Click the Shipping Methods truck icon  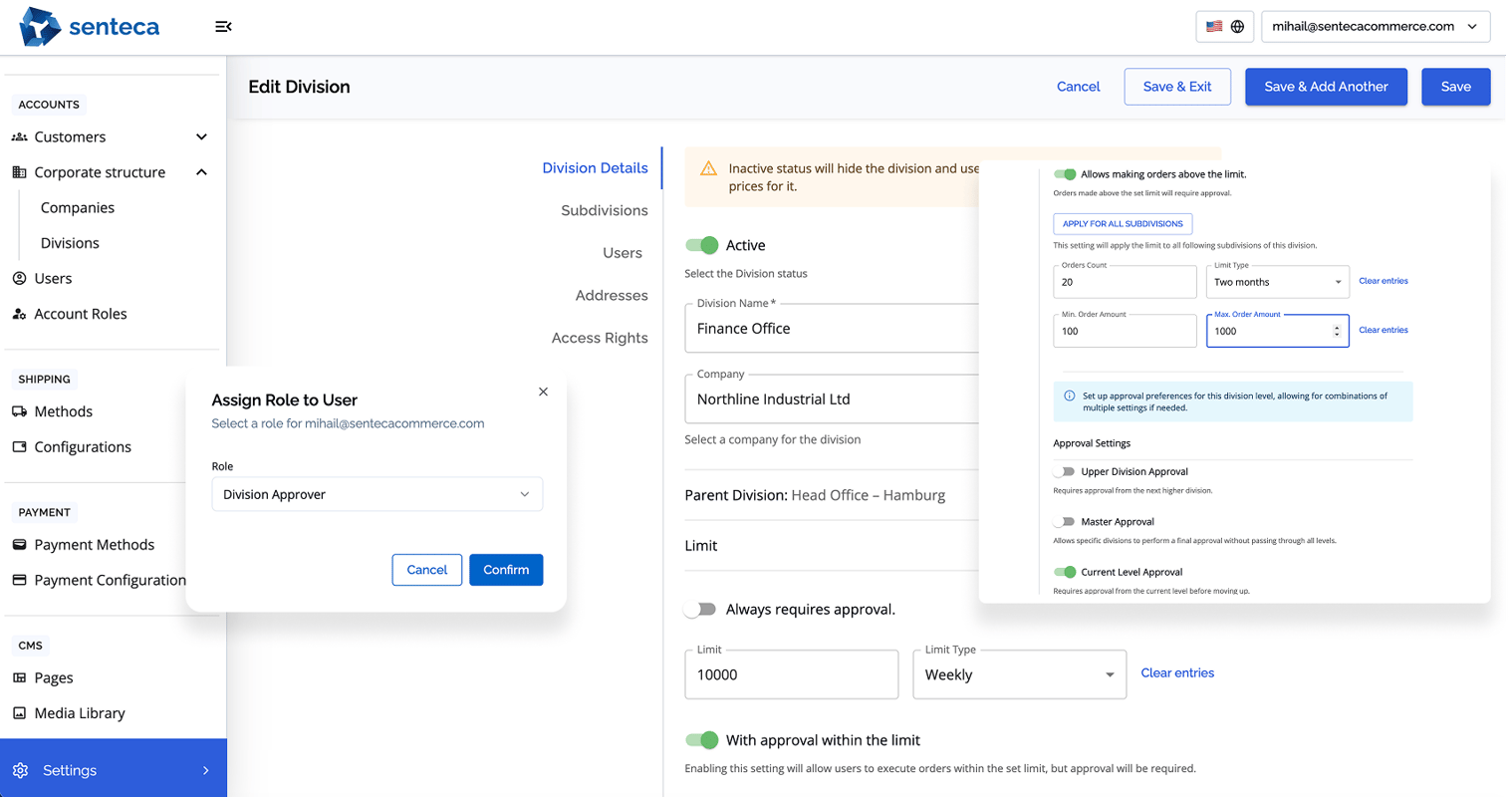point(19,411)
